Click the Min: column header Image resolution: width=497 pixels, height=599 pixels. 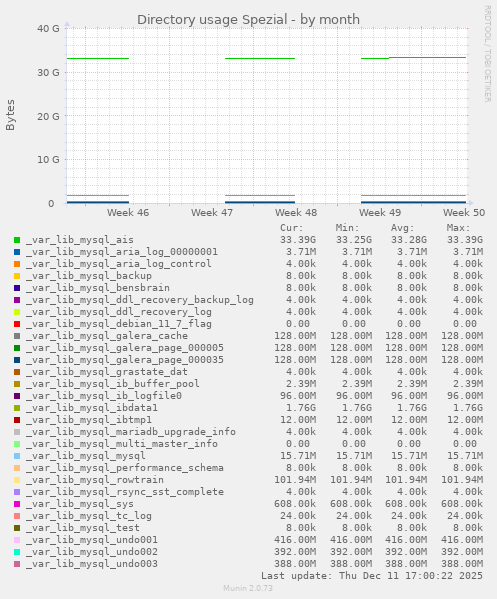348,228
